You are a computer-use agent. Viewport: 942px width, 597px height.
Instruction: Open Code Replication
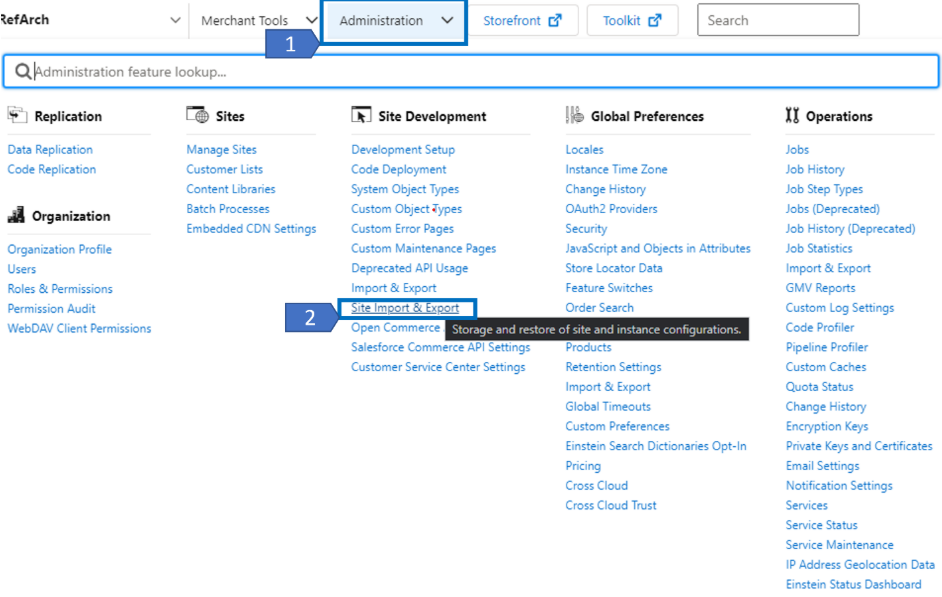click(52, 169)
